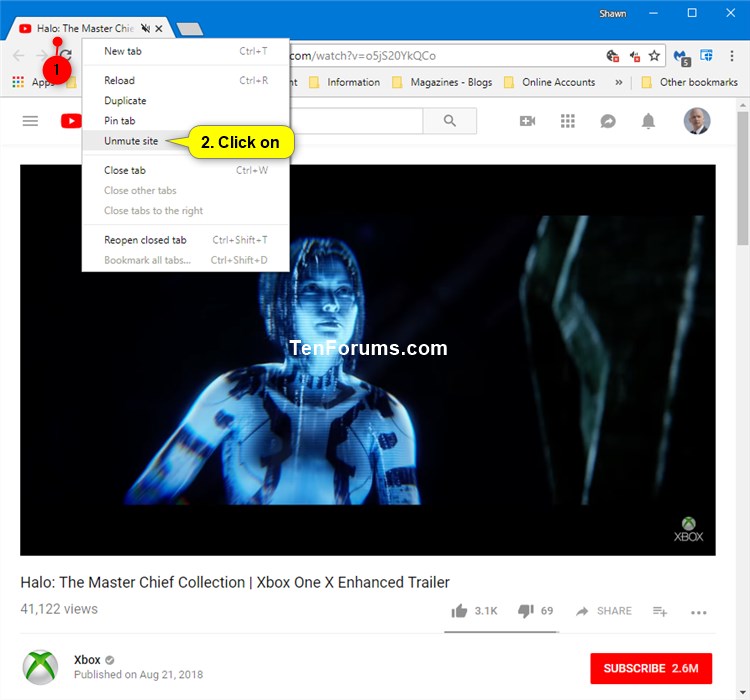Click the muted speaker icon on tab

click(x=145, y=29)
